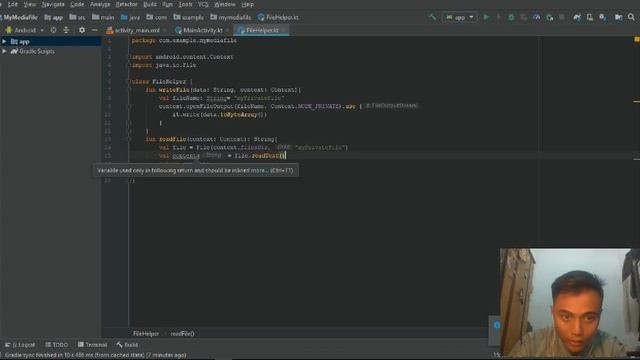This screenshot has width=640, height=360.
Task: Open the Window menu
Action: 225,4
